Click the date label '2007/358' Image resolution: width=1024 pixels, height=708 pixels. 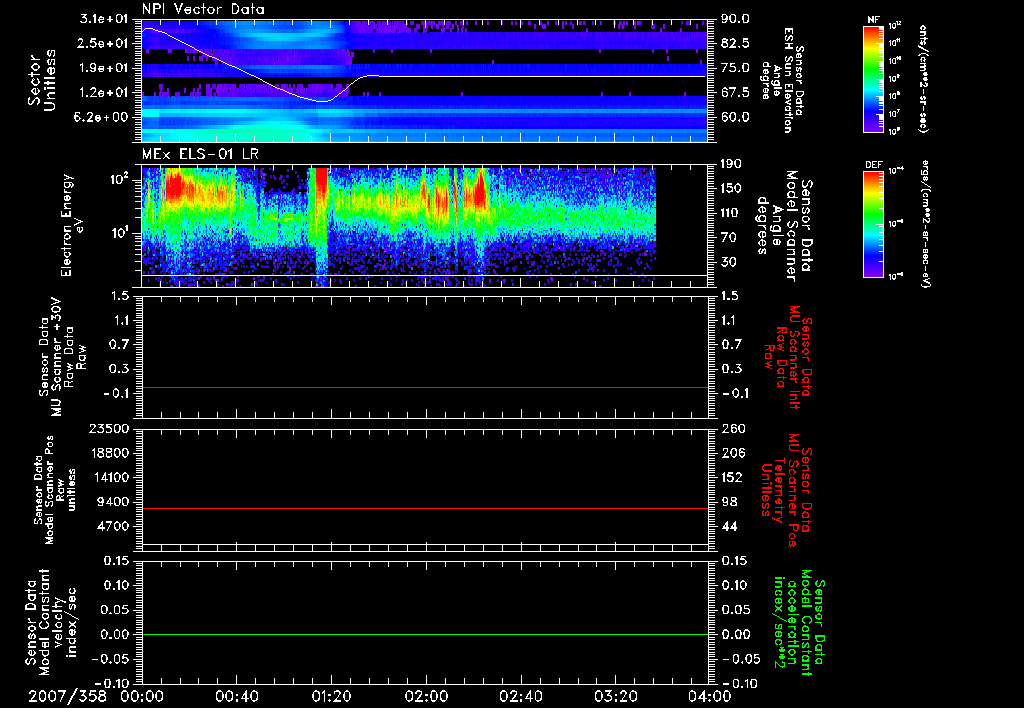(67, 696)
